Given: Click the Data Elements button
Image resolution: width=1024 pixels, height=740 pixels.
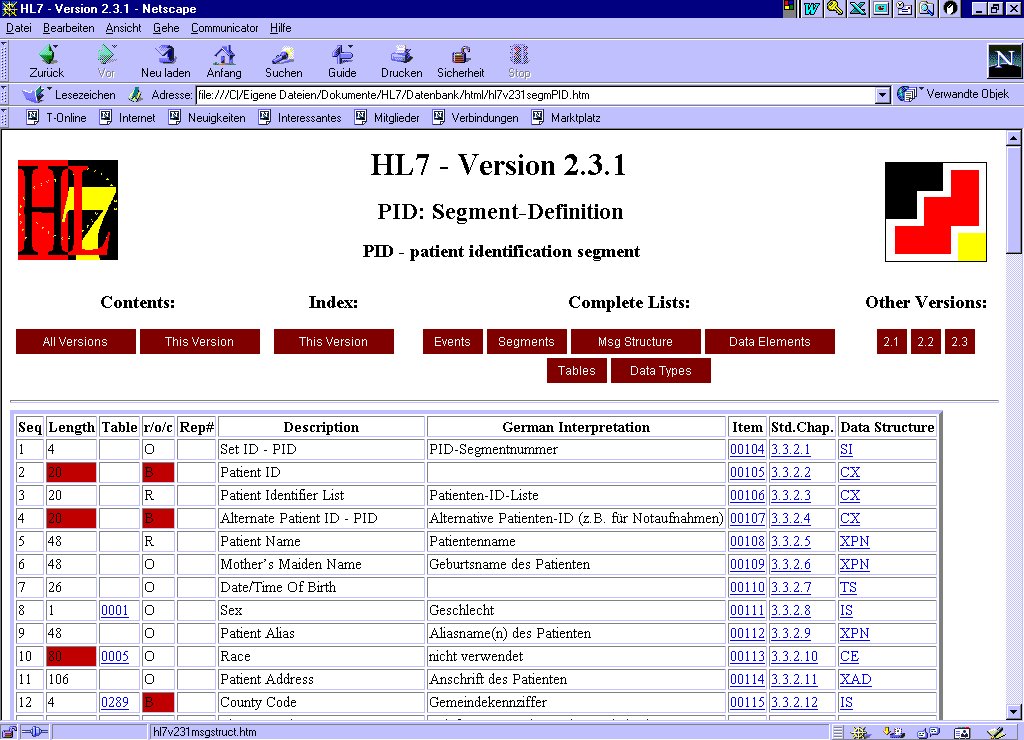Looking at the screenshot, I should (x=769, y=342).
